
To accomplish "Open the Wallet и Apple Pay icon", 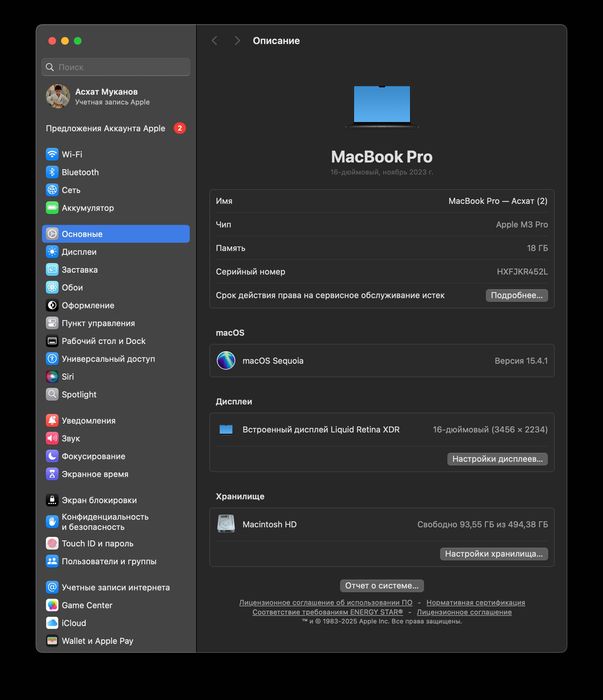I will [x=52, y=641].
